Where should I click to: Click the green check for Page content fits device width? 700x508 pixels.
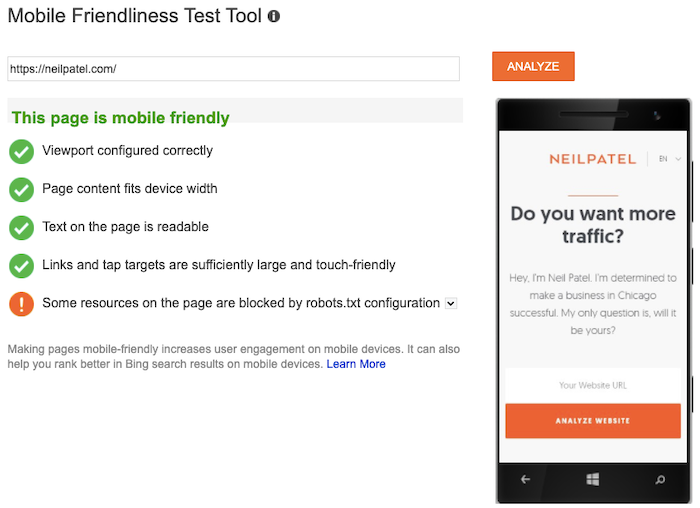[21, 190]
